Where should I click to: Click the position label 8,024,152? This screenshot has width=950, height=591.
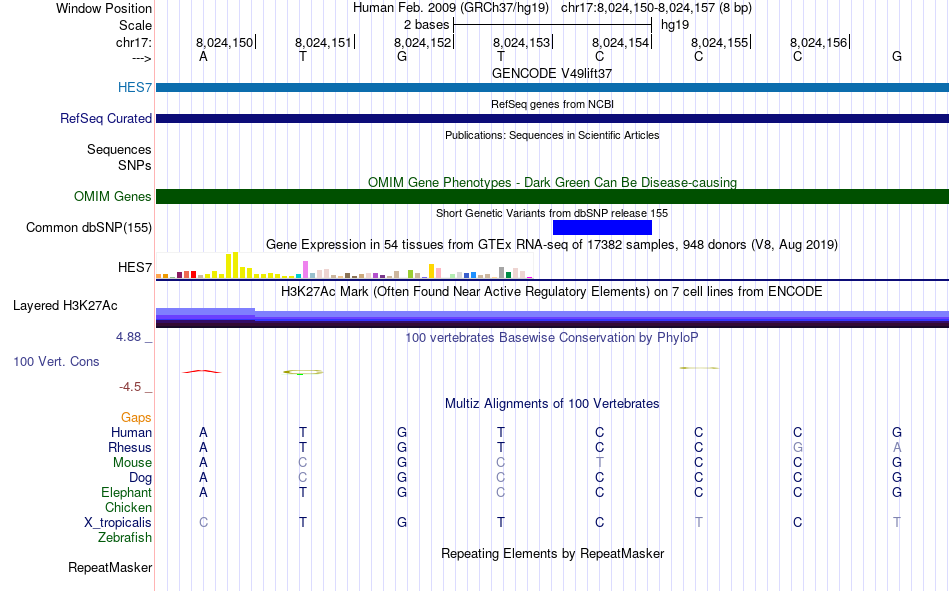pos(422,42)
